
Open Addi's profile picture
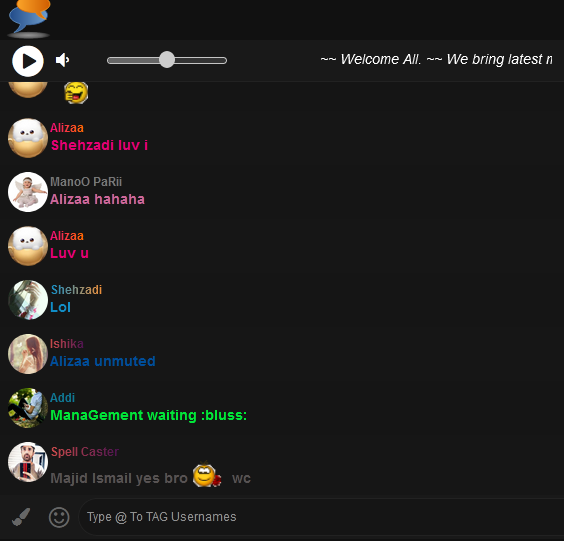pos(28,408)
